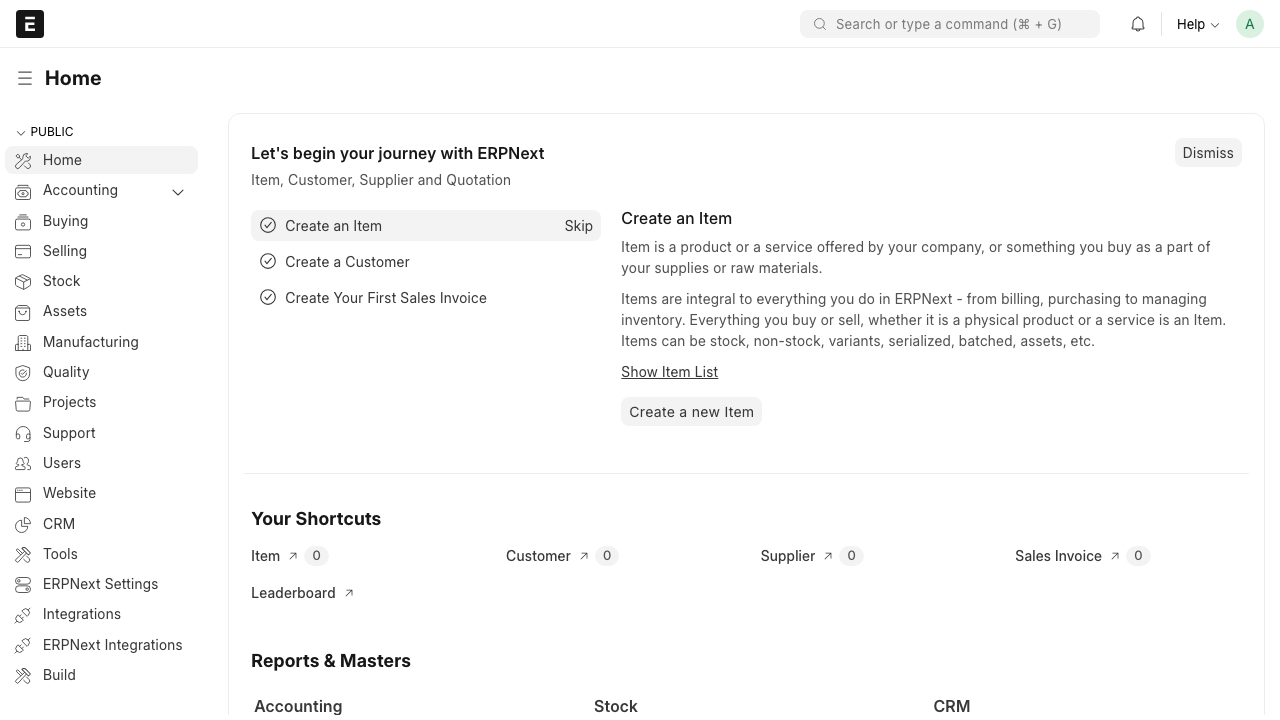Toggle the Create a Customer step checkmark
This screenshot has width=1280, height=720.
coord(268,262)
